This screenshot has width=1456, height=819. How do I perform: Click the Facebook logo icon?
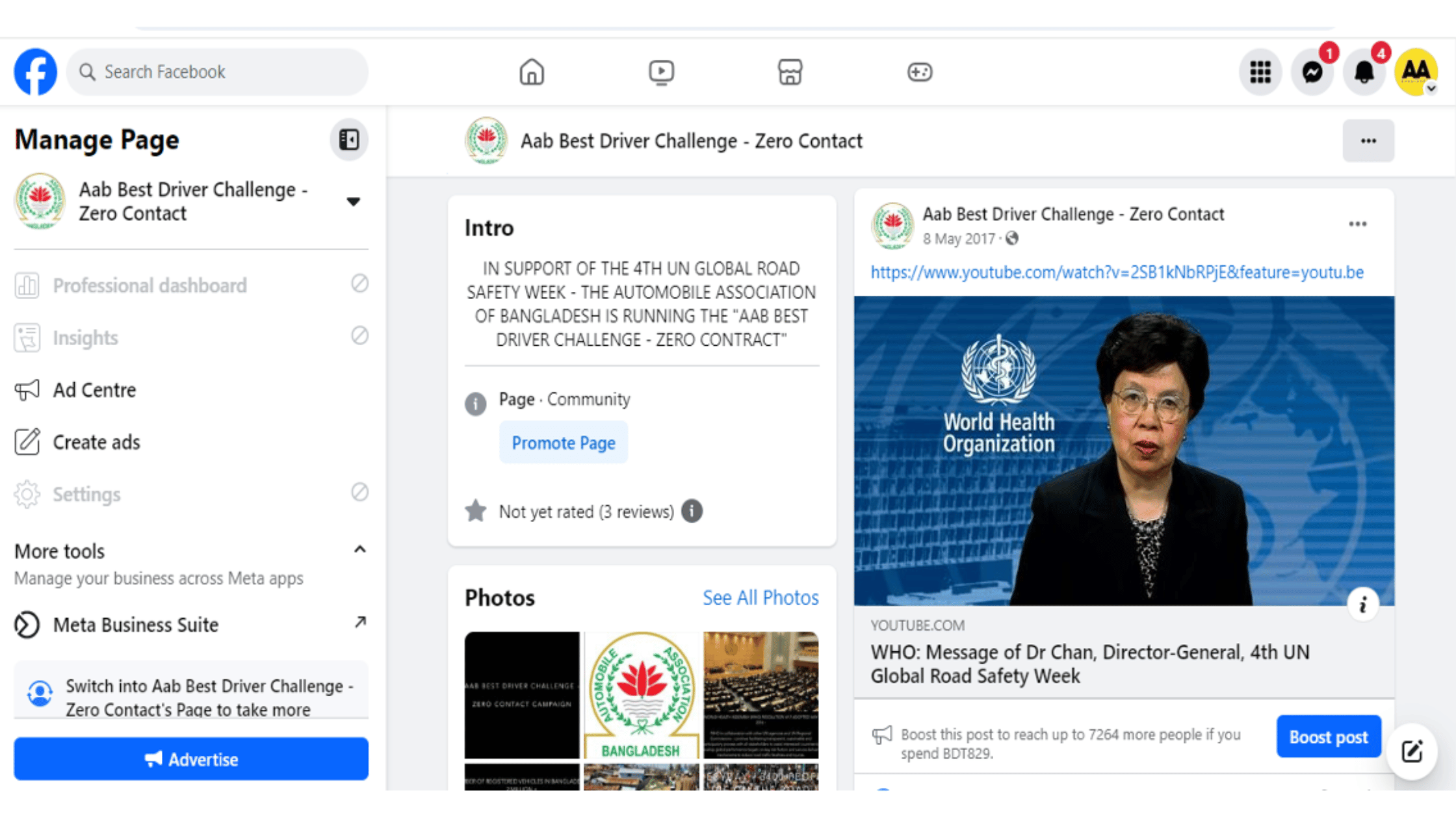[x=36, y=71]
